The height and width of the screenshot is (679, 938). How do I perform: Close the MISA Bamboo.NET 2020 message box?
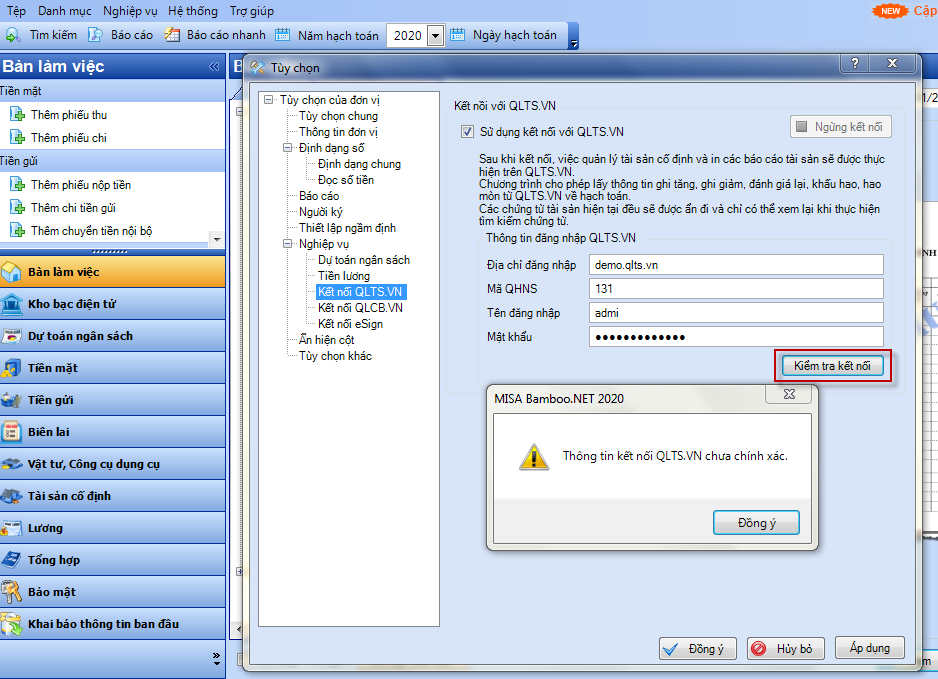coord(789,395)
